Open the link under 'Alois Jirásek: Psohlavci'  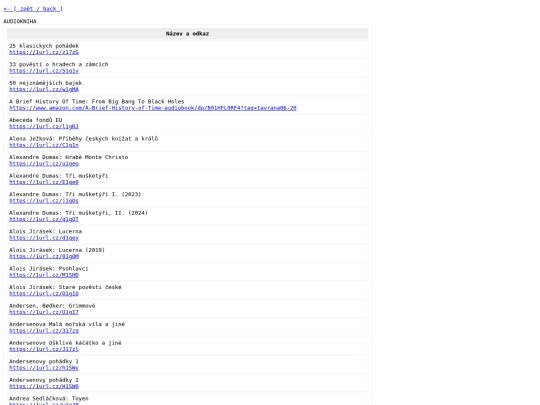[44, 275]
